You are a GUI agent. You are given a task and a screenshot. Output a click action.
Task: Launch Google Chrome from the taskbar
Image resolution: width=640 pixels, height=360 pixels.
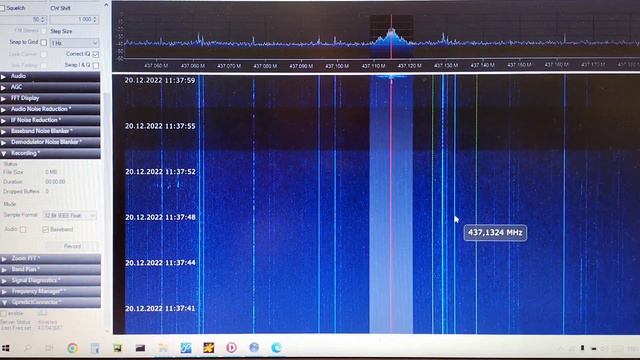[x=73, y=348]
